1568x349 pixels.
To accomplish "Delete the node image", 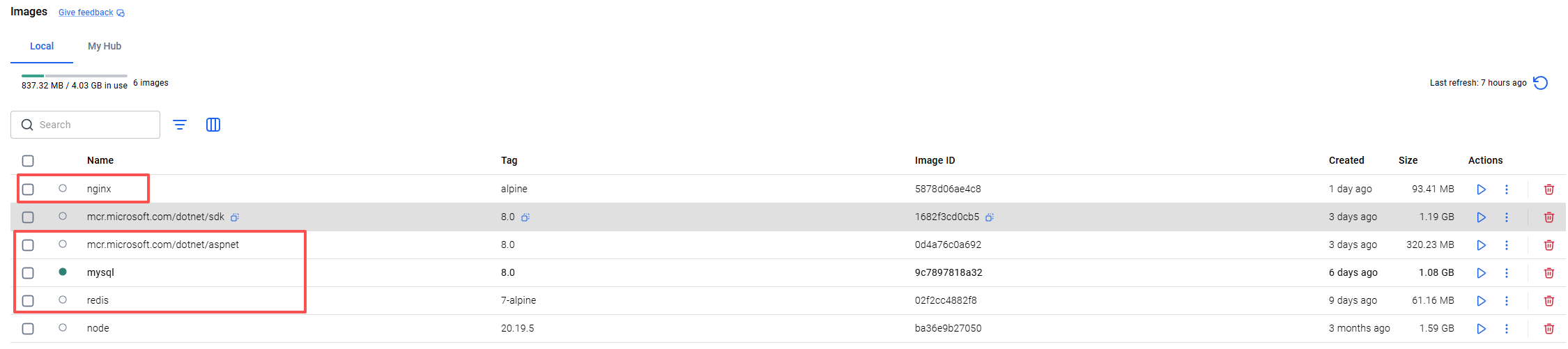I will pos(1548,329).
